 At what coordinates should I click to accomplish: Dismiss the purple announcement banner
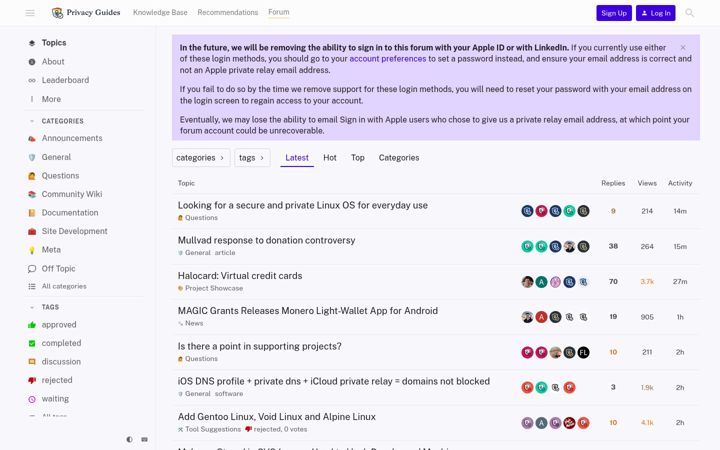(683, 47)
